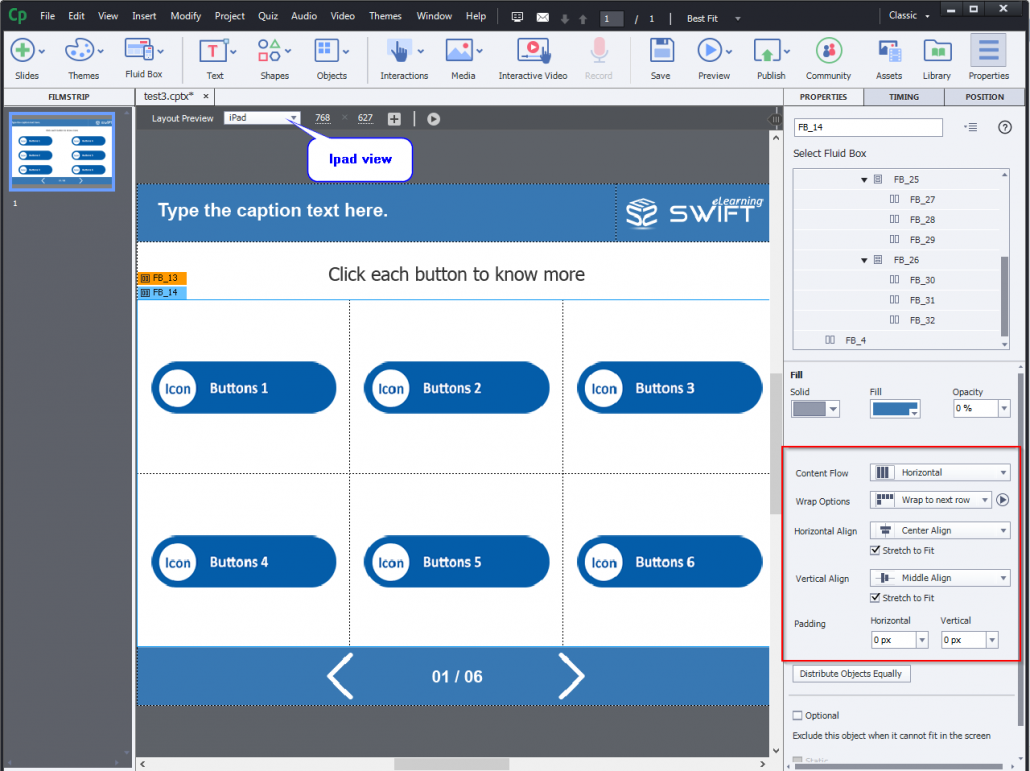Open the Fill color swatch

click(894, 408)
